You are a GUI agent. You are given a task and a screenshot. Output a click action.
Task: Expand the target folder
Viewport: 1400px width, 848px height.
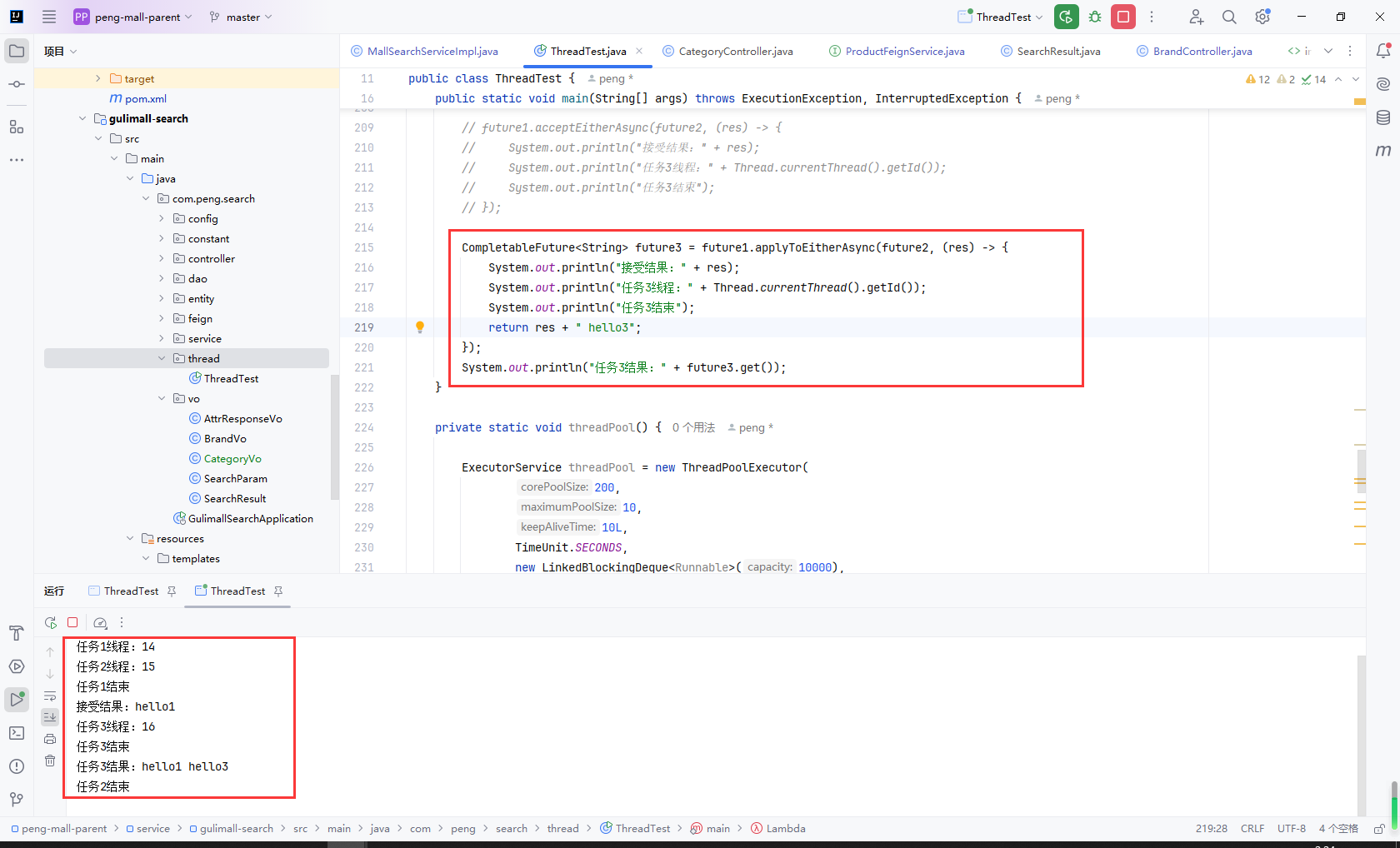[x=97, y=78]
